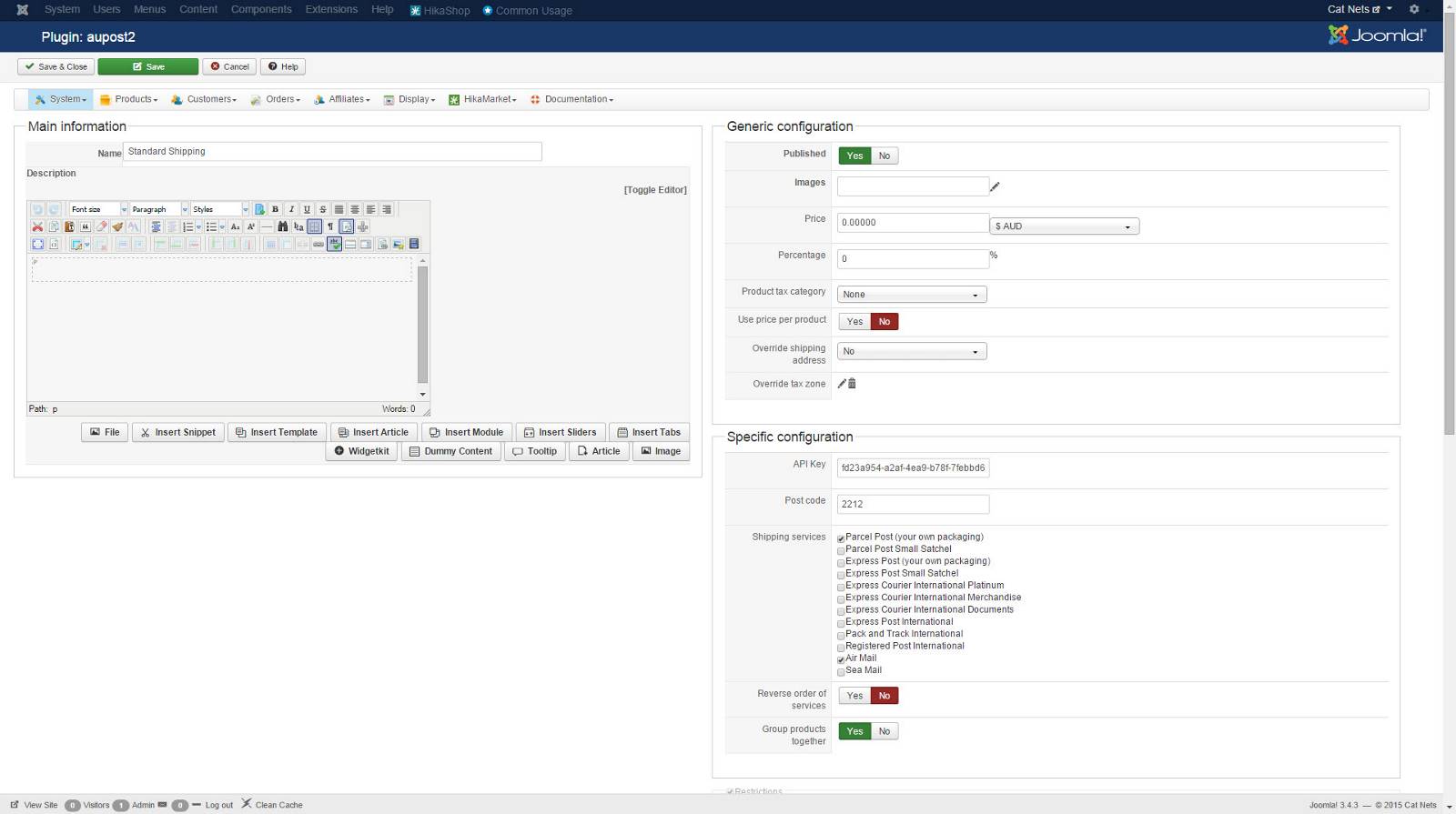
Task: Apply italic formatting in the editor
Action: 291,209
